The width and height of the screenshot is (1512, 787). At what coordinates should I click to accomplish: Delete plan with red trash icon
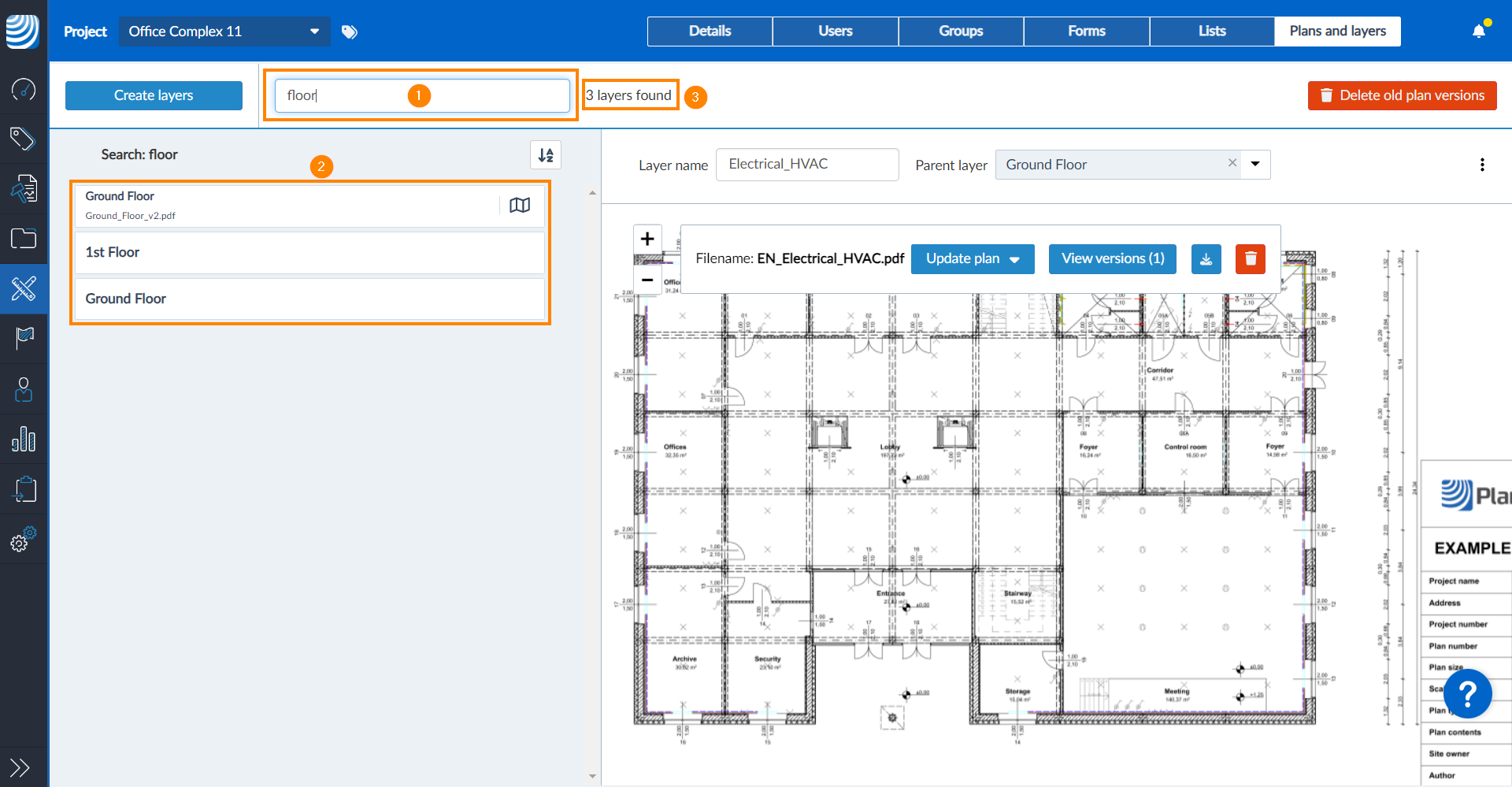[x=1251, y=259]
